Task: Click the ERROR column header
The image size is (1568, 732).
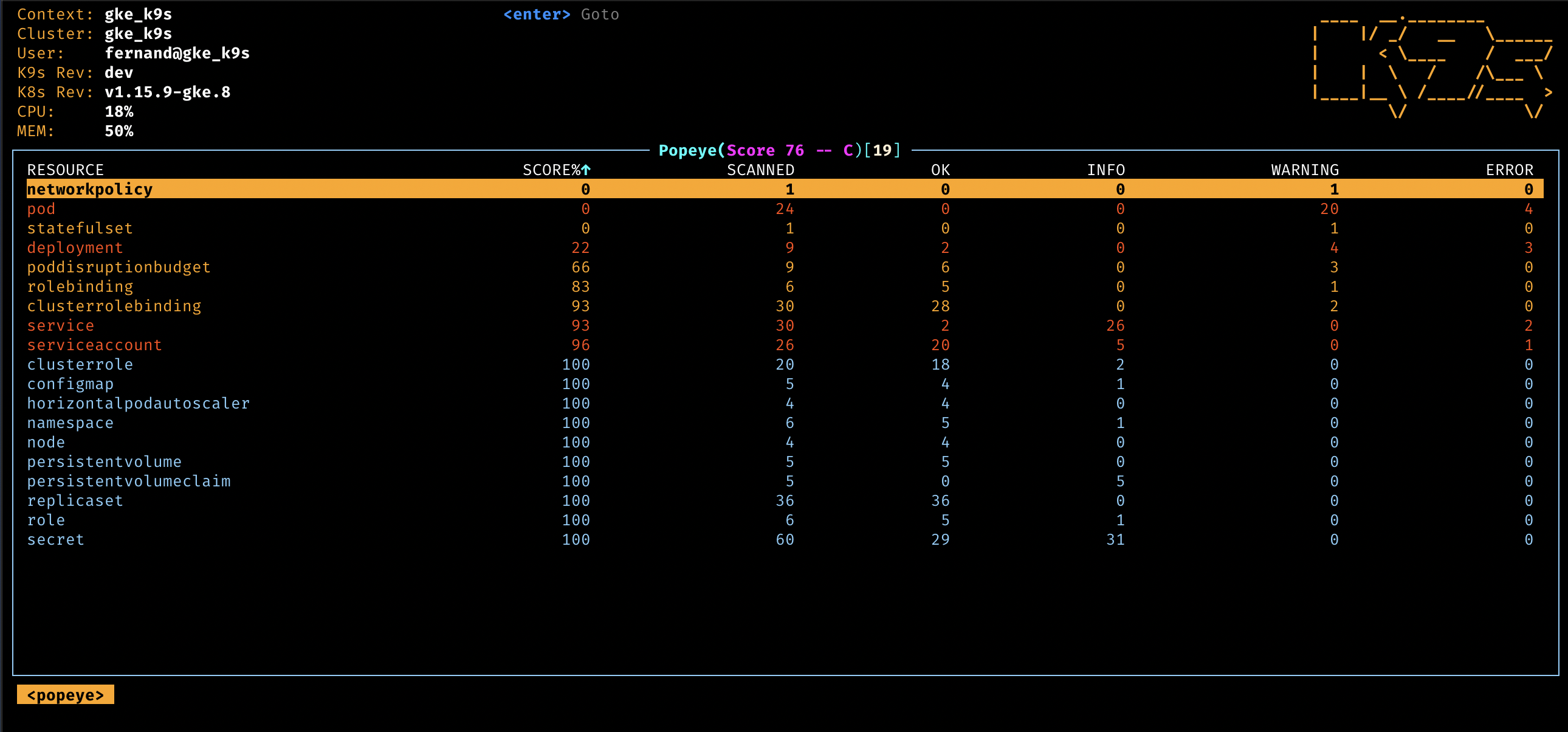Action: pyautogui.click(x=1509, y=170)
